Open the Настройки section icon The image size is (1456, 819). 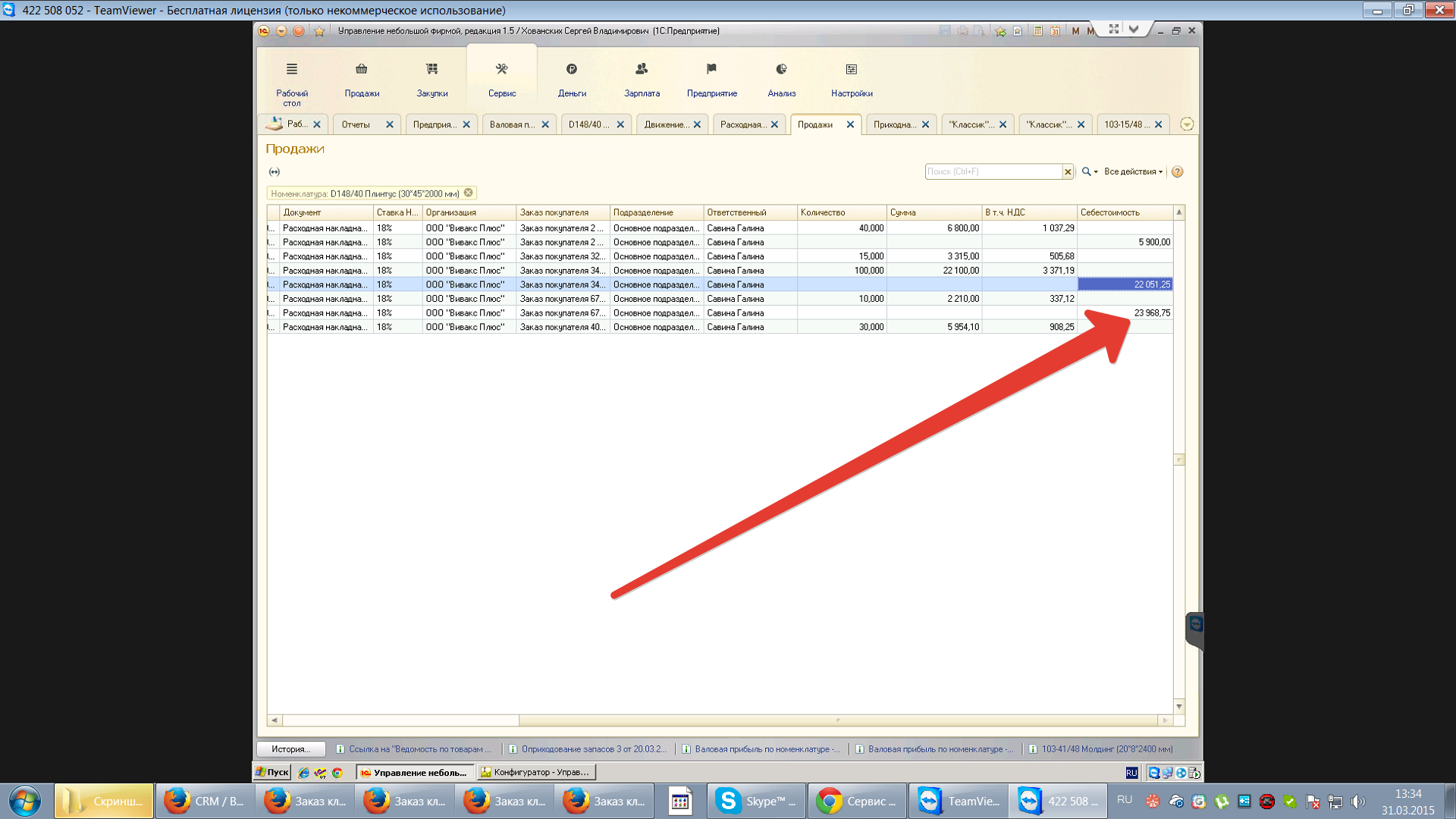pyautogui.click(x=851, y=70)
